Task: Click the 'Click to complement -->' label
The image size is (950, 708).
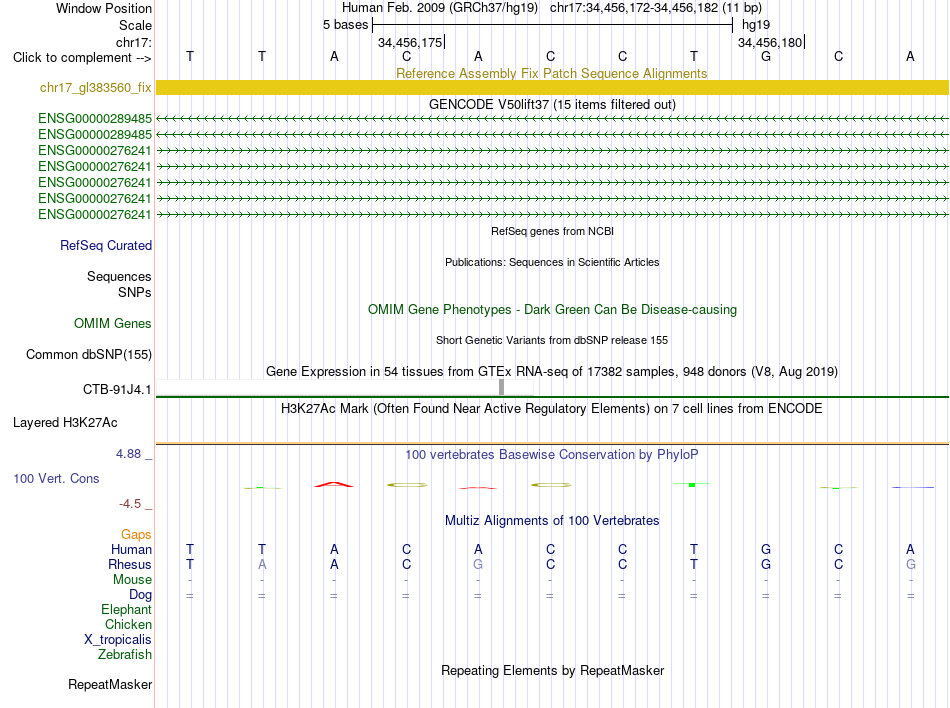Action: tap(82, 58)
